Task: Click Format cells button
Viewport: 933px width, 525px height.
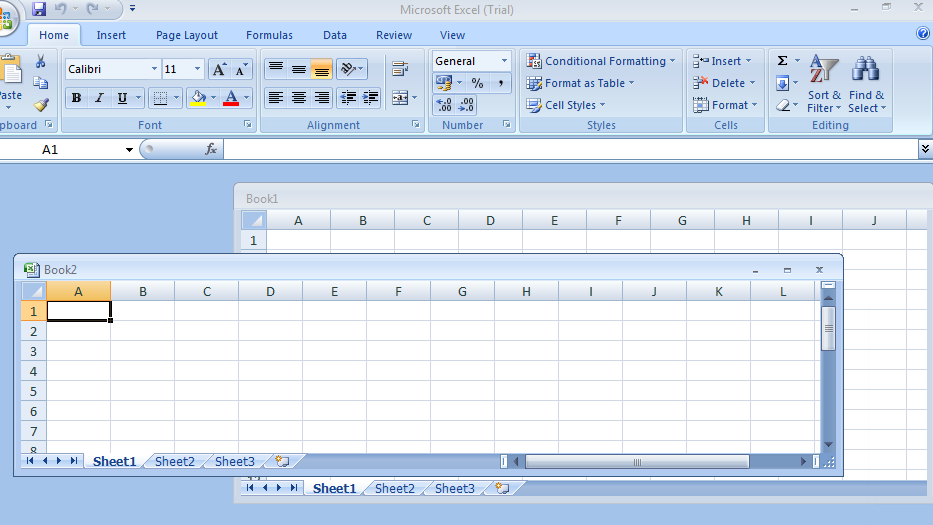Action: pyautogui.click(x=725, y=105)
